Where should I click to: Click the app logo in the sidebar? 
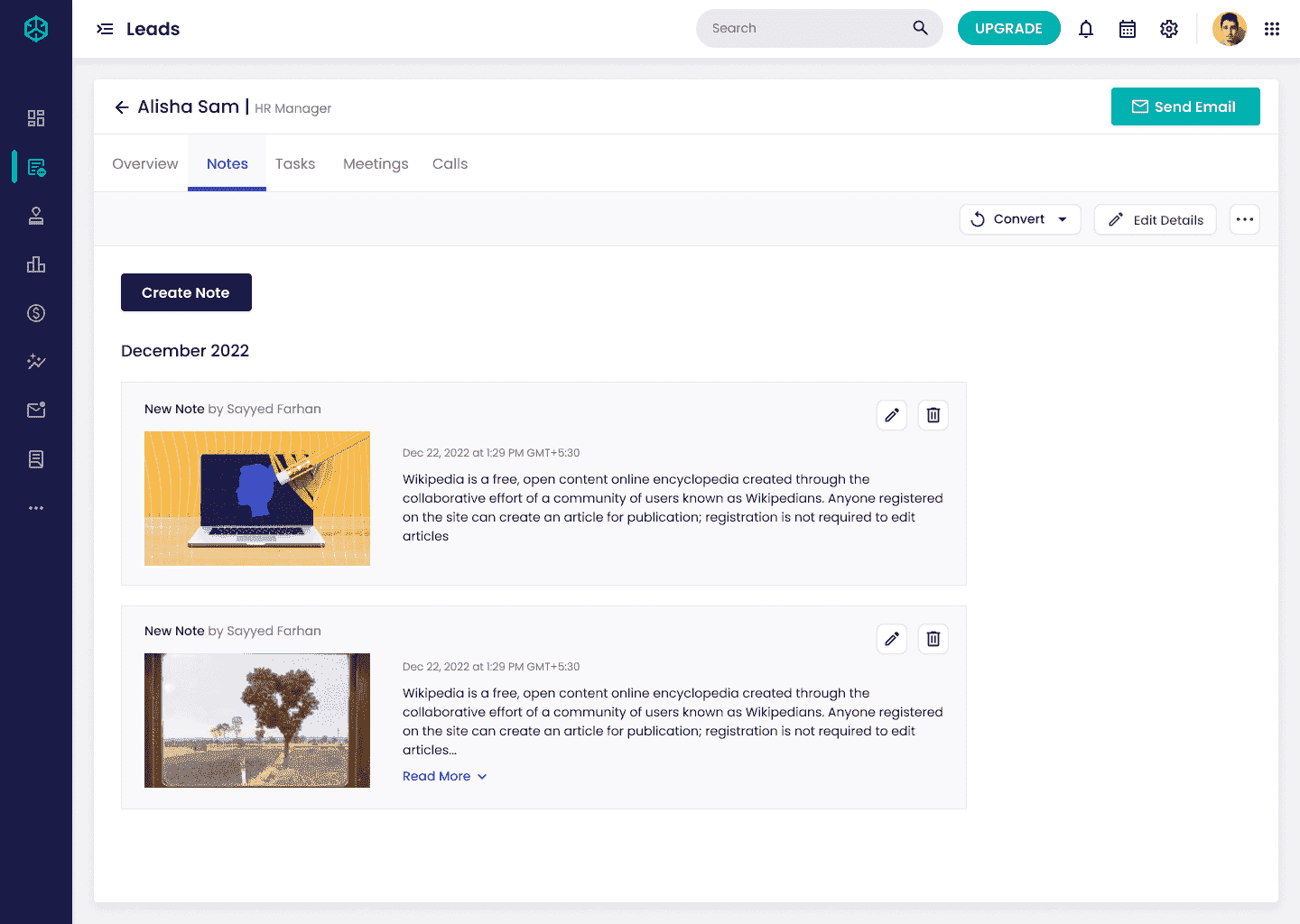36,29
